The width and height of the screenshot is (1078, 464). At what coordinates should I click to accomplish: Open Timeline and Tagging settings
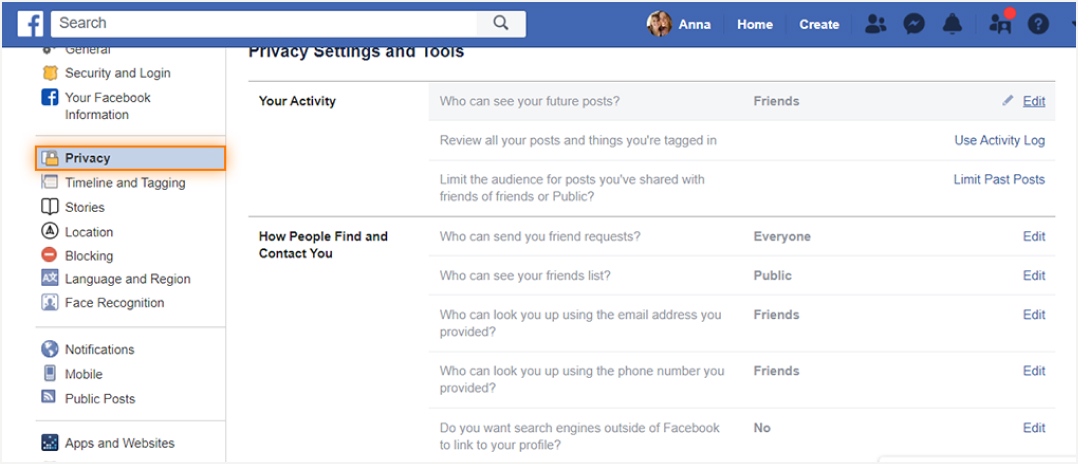click(x=125, y=183)
